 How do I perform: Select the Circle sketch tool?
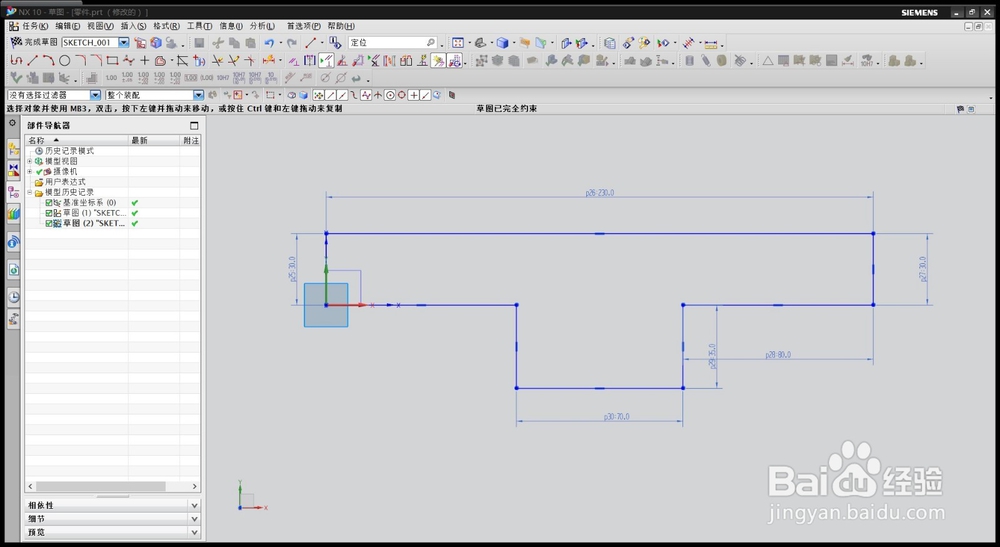64,61
